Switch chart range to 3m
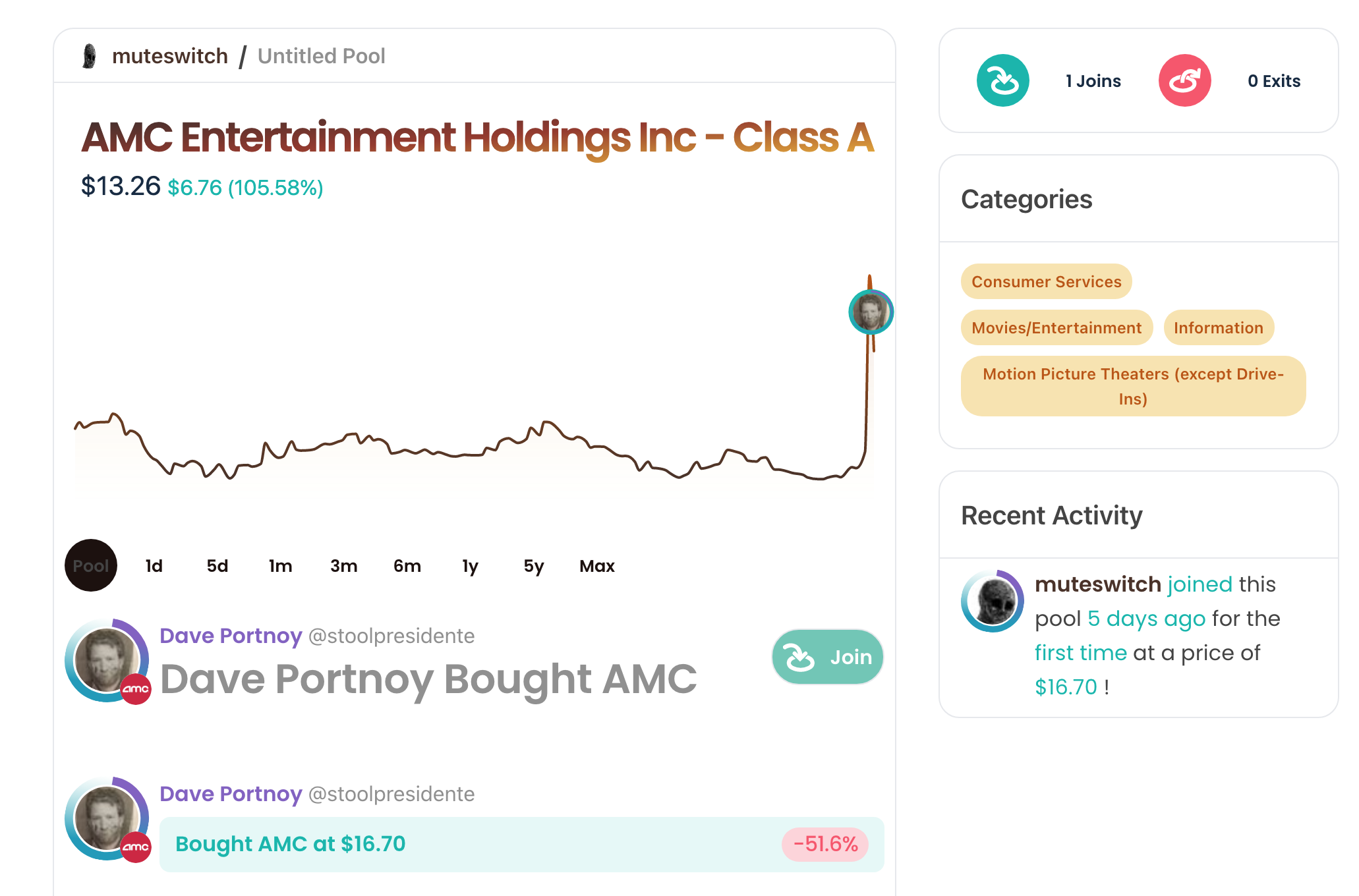The width and height of the screenshot is (1359, 896). [x=343, y=565]
